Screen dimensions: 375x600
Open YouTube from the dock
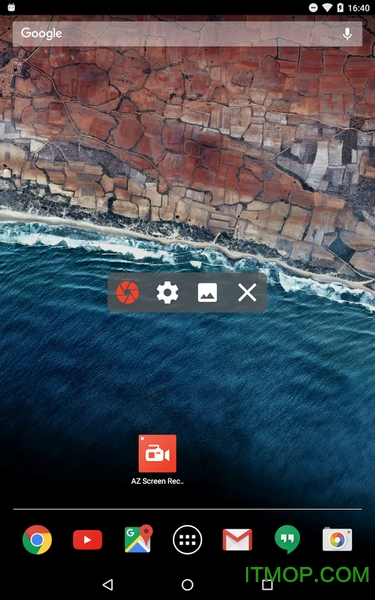pos(87,540)
